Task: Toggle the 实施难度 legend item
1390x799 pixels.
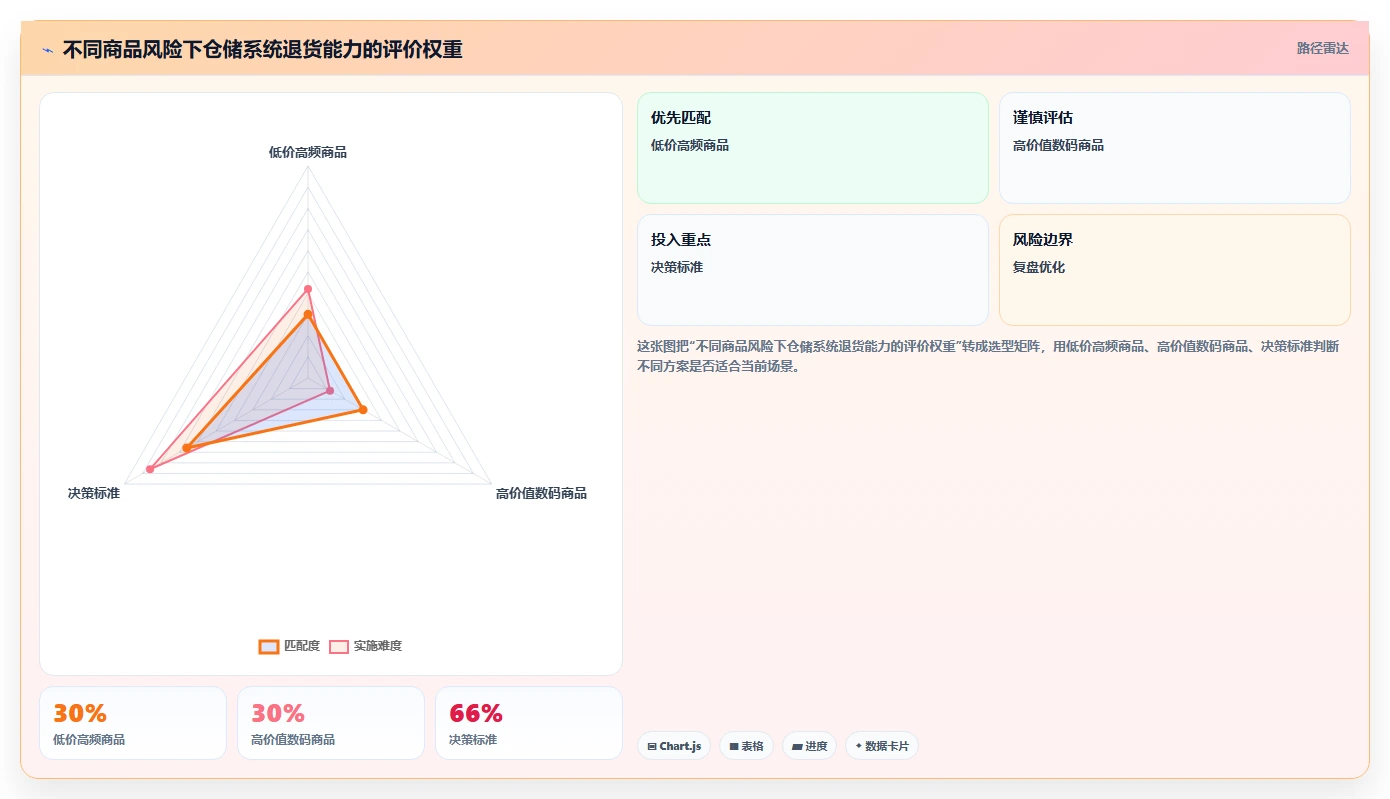Action: (366, 646)
